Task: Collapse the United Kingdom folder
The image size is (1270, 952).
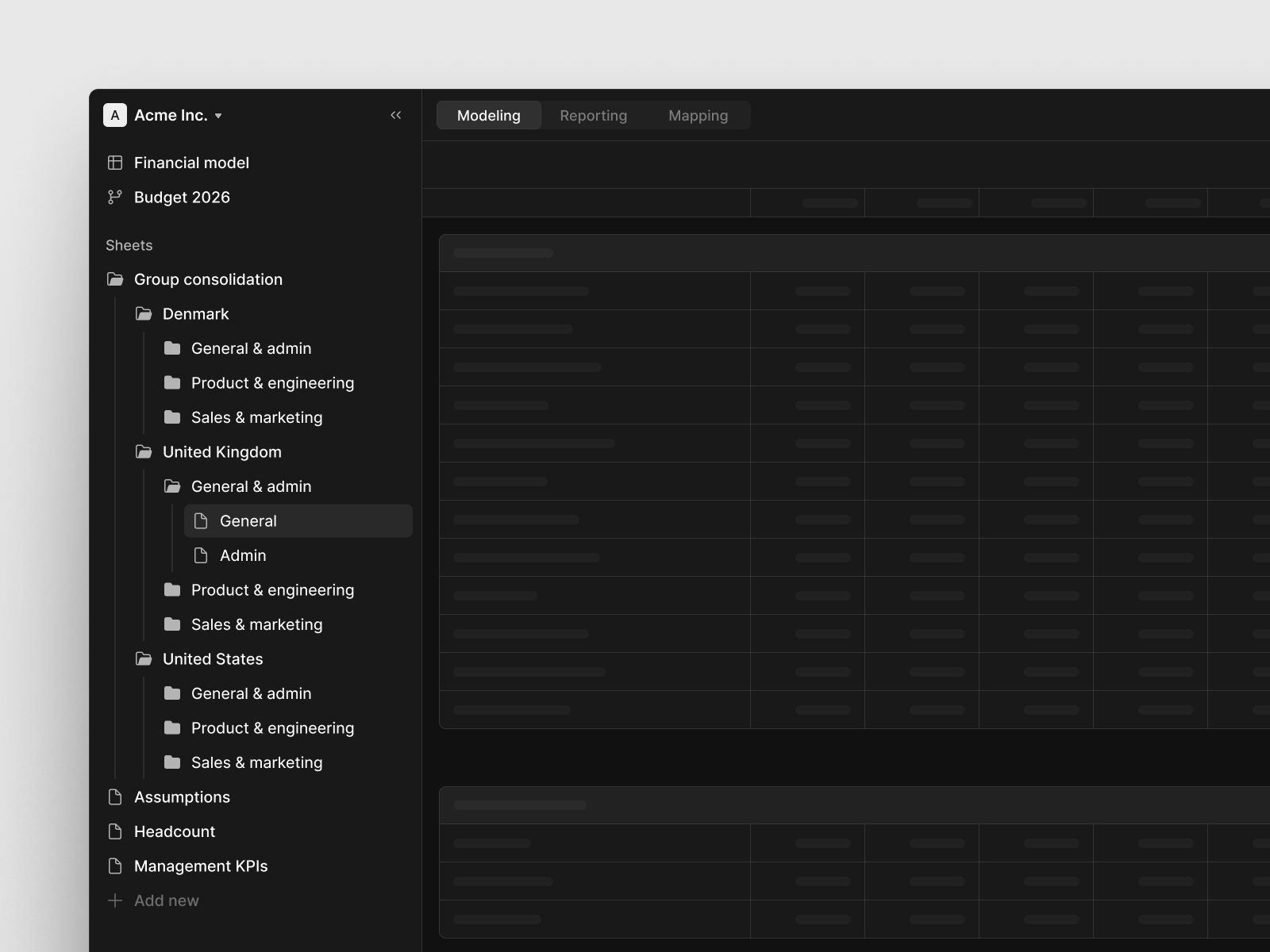Action: tap(144, 452)
